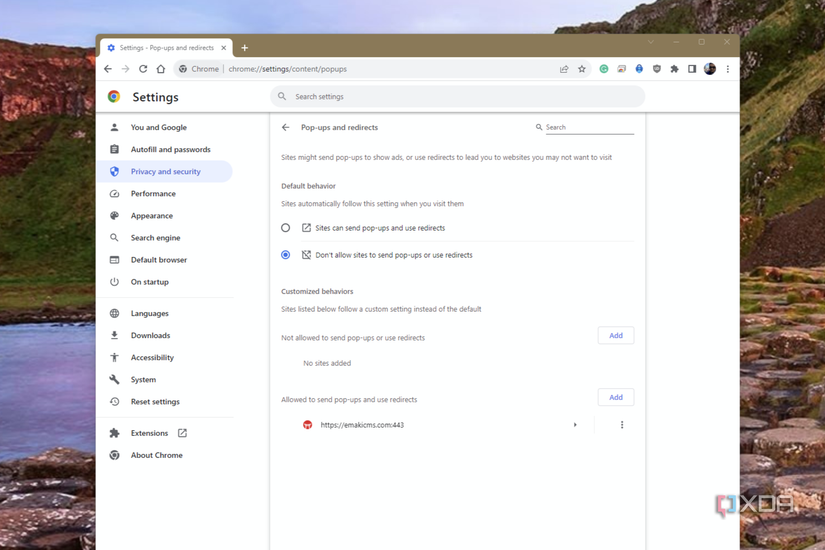Image resolution: width=825 pixels, height=550 pixels.
Task: Click the blocked pop-up icon beside Don't allow
Action: click(306, 255)
